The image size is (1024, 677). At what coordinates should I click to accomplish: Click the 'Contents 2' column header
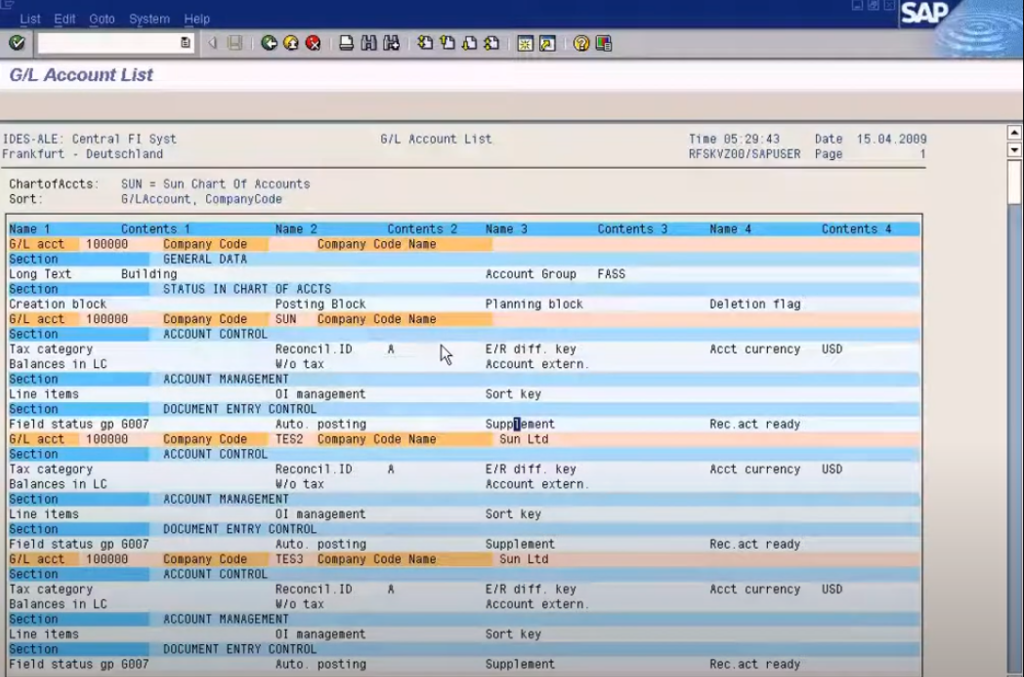coord(422,229)
